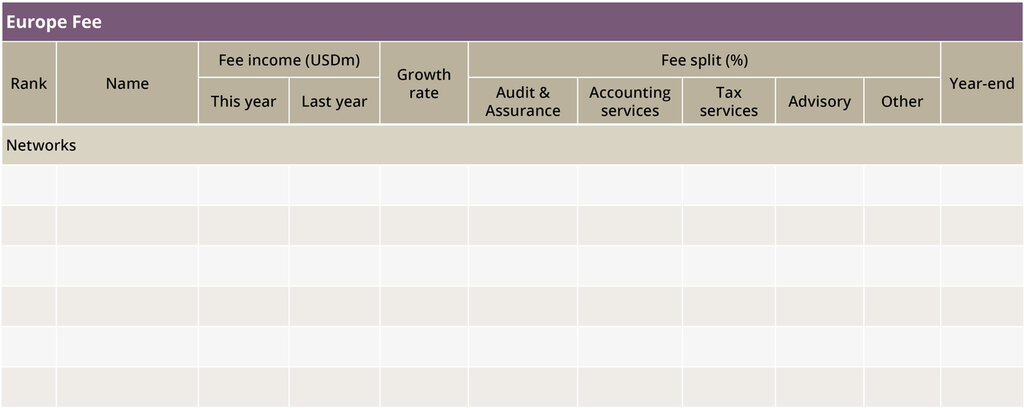The height and width of the screenshot is (408, 1024).
Task: Click first empty Name cell under Networks
Action: [x=127, y=185]
